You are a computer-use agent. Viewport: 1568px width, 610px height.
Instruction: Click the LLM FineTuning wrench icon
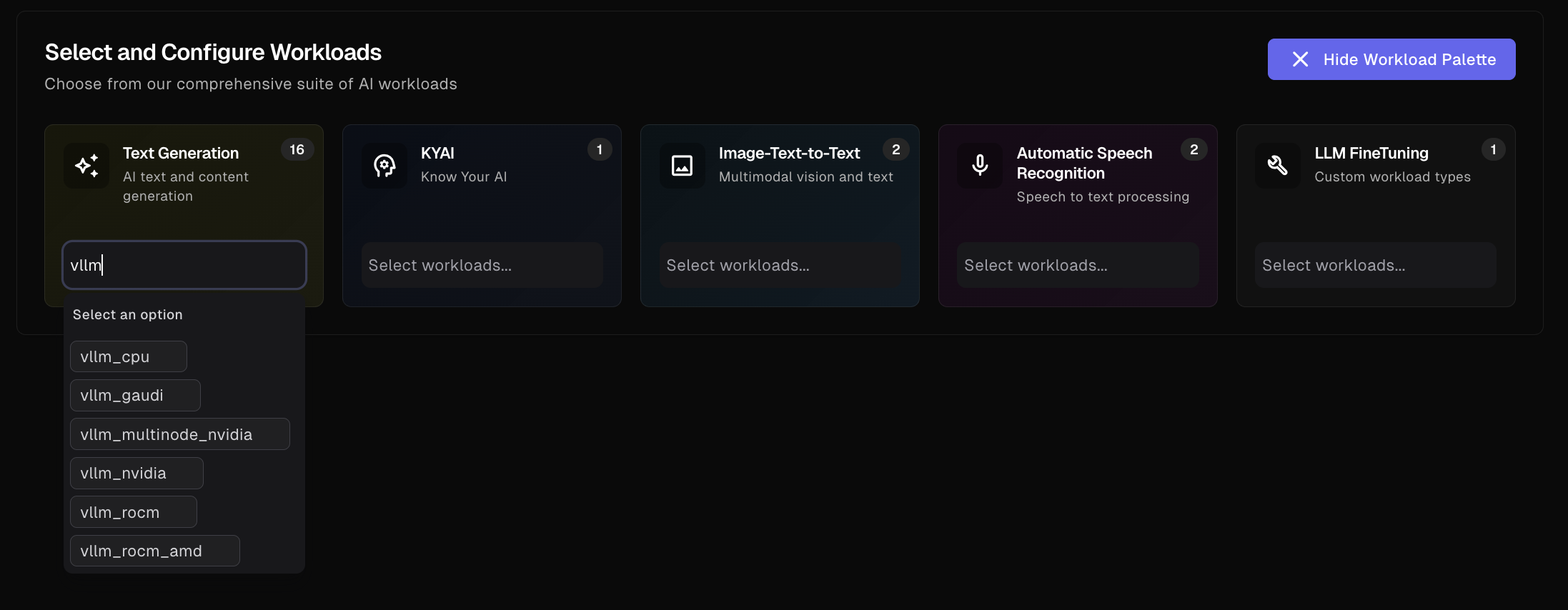click(x=1278, y=166)
